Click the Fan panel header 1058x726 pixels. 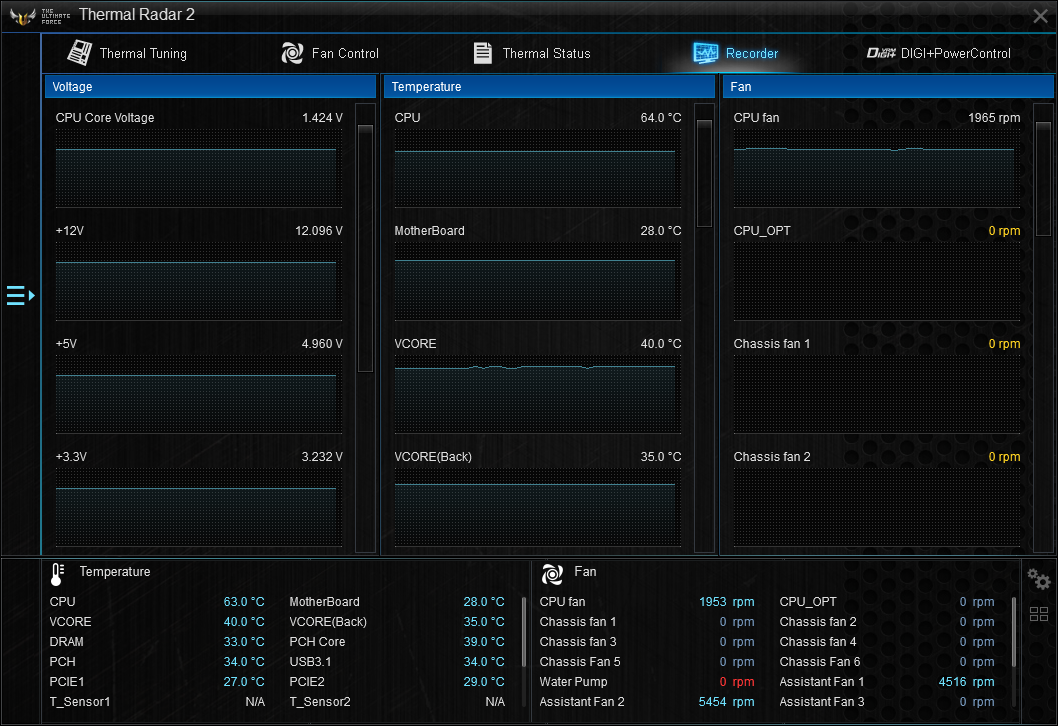click(888, 86)
